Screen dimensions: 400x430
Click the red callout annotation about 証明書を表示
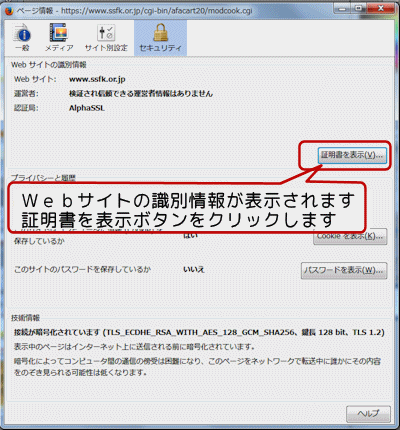[x=187, y=208]
